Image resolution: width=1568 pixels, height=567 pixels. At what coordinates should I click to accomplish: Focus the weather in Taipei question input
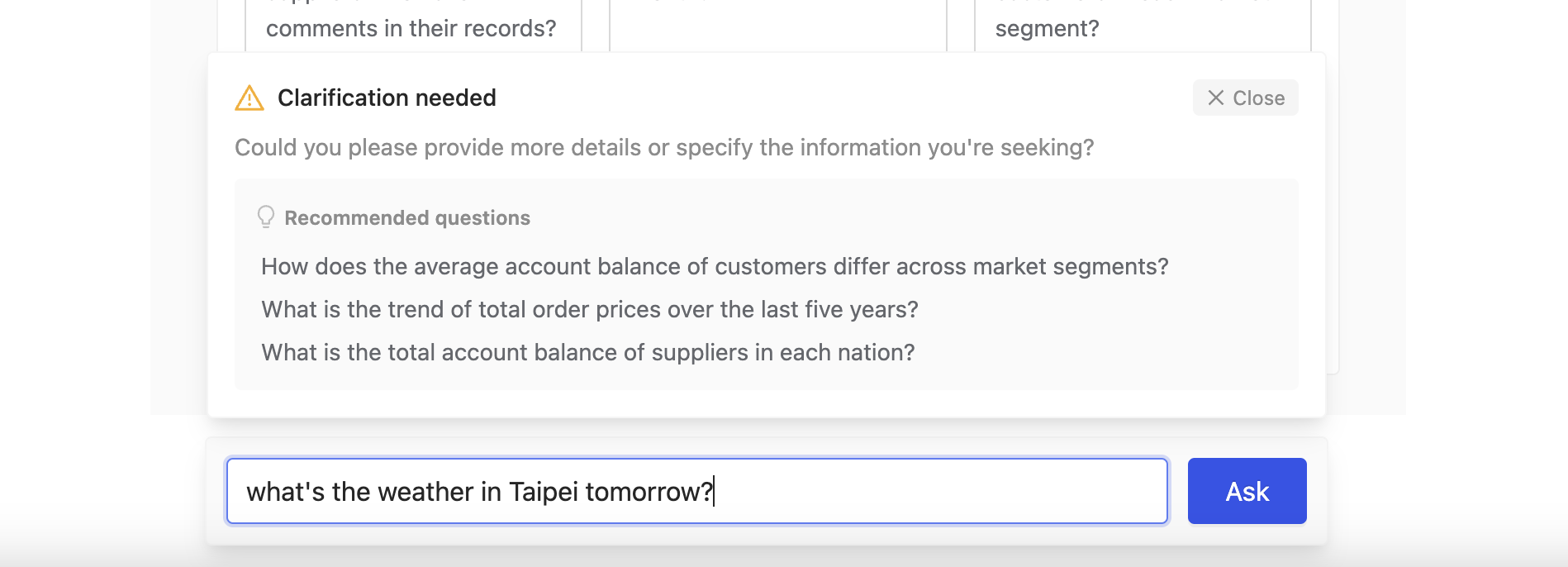point(697,491)
